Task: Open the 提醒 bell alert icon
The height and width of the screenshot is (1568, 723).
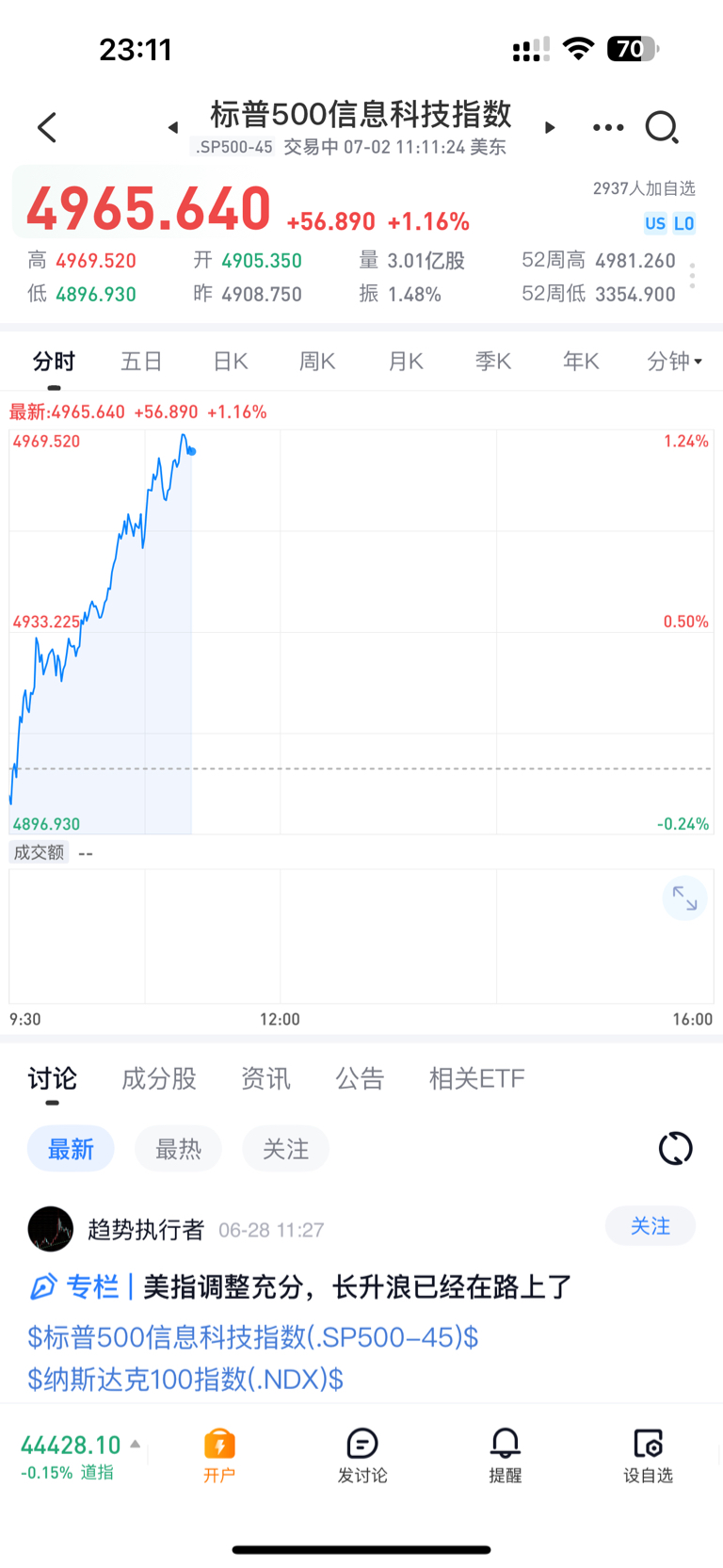Action: click(x=506, y=1455)
